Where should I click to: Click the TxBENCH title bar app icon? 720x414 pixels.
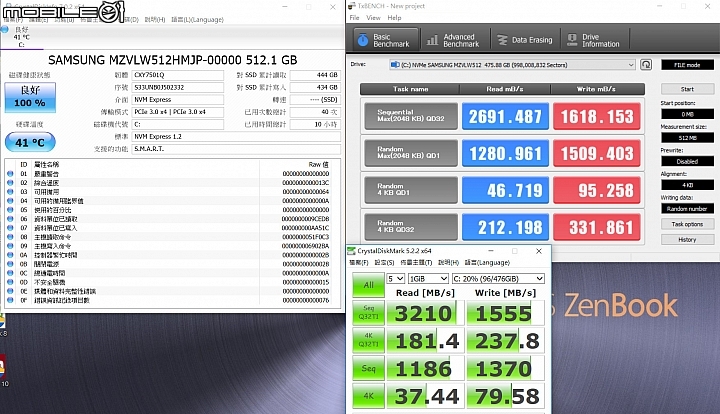tap(352, 6)
